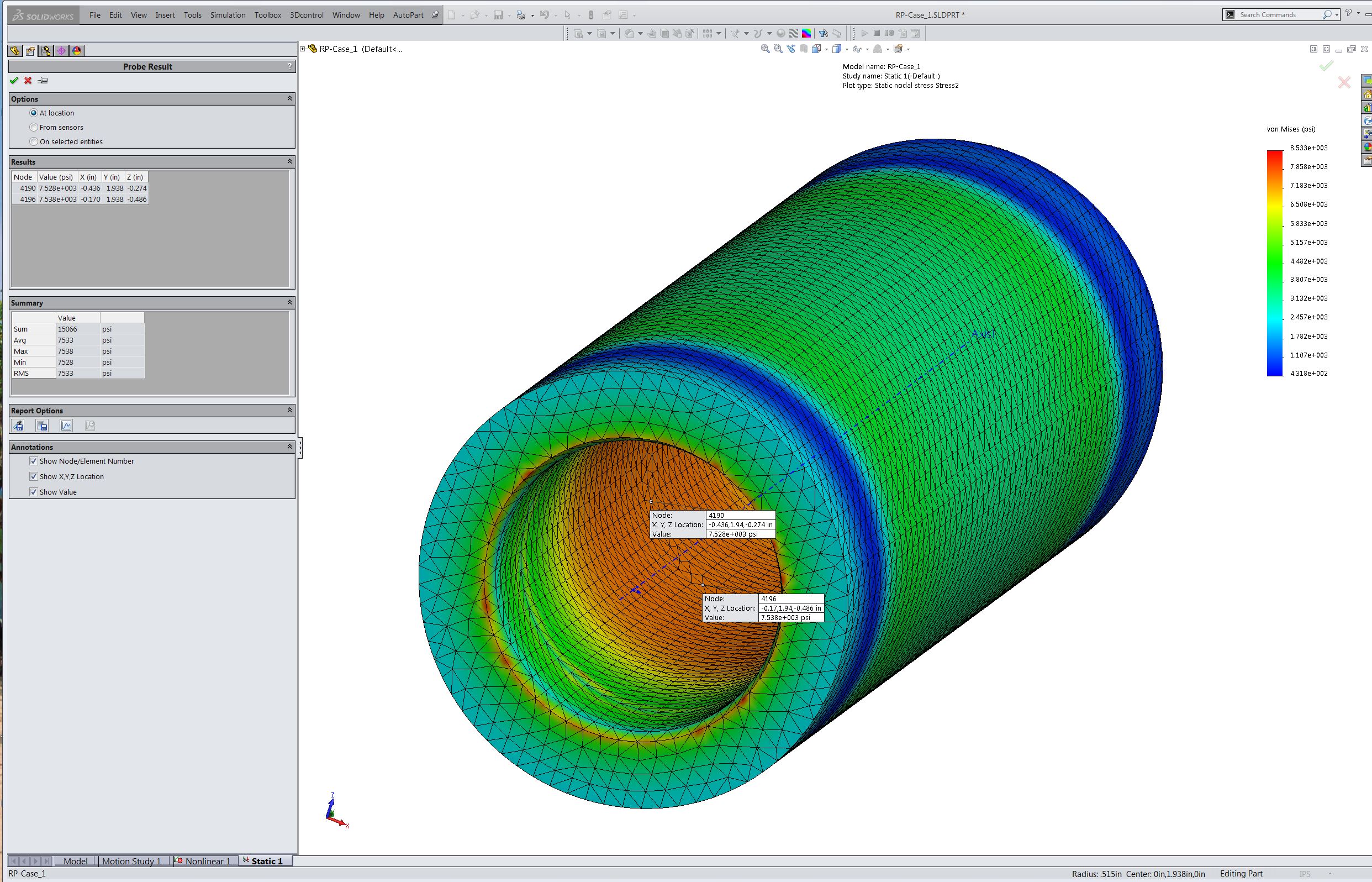
Task: Open the Search Commands dropdown arrow
Action: point(1337,15)
